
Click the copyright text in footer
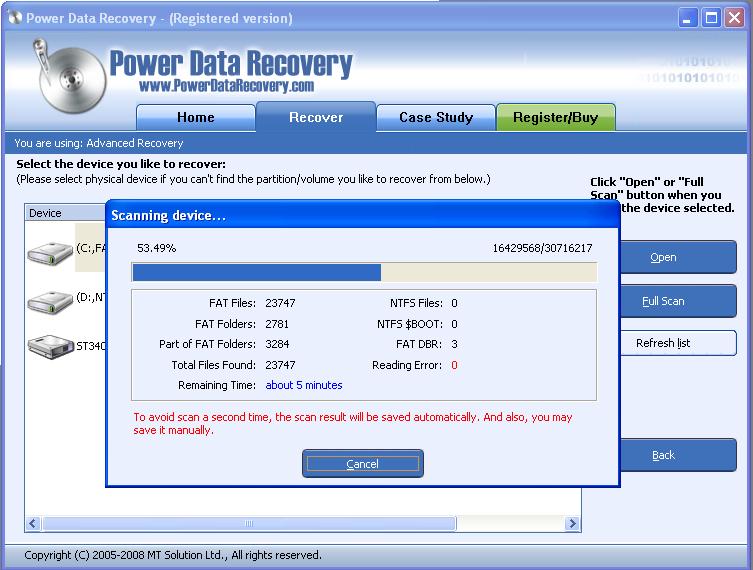coord(173,555)
